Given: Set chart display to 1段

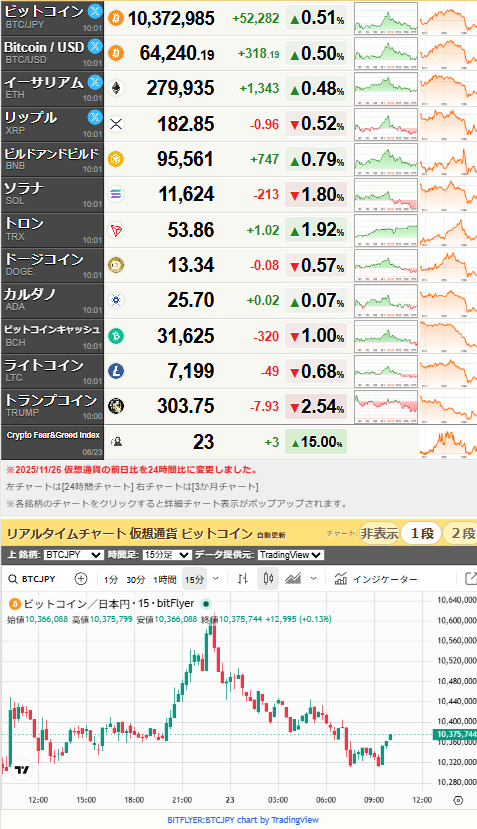Looking at the screenshot, I should pyautogui.click(x=422, y=533).
